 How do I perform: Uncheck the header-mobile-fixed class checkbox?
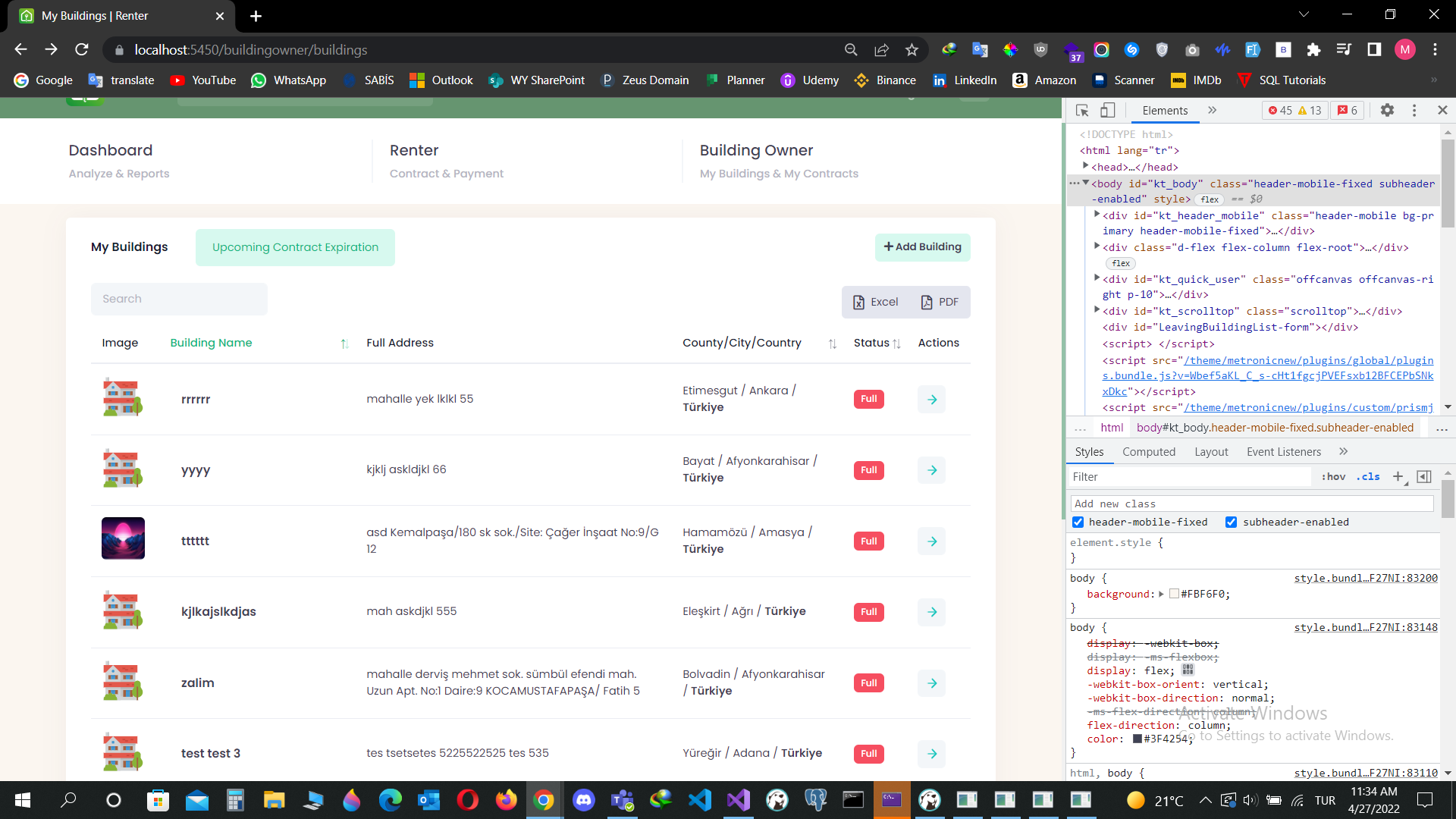click(x=1078, y=522)
